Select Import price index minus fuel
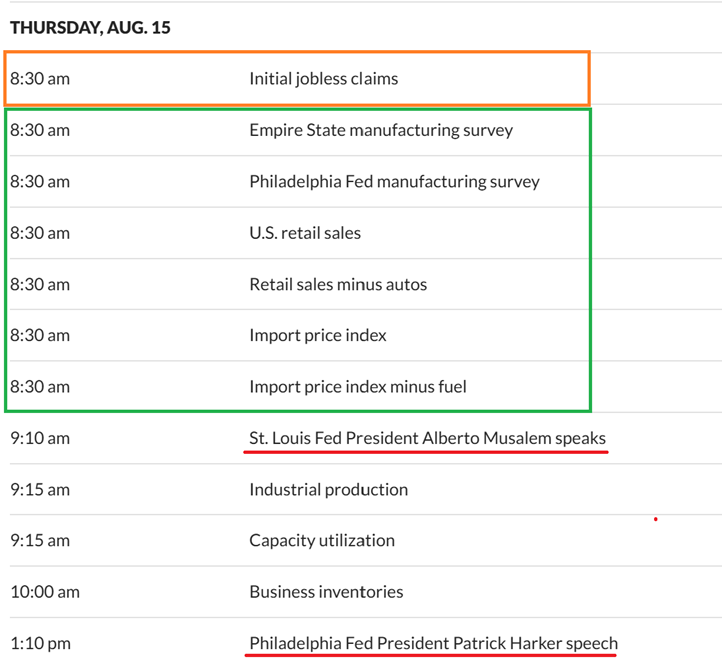 click(x=358, y=386)
